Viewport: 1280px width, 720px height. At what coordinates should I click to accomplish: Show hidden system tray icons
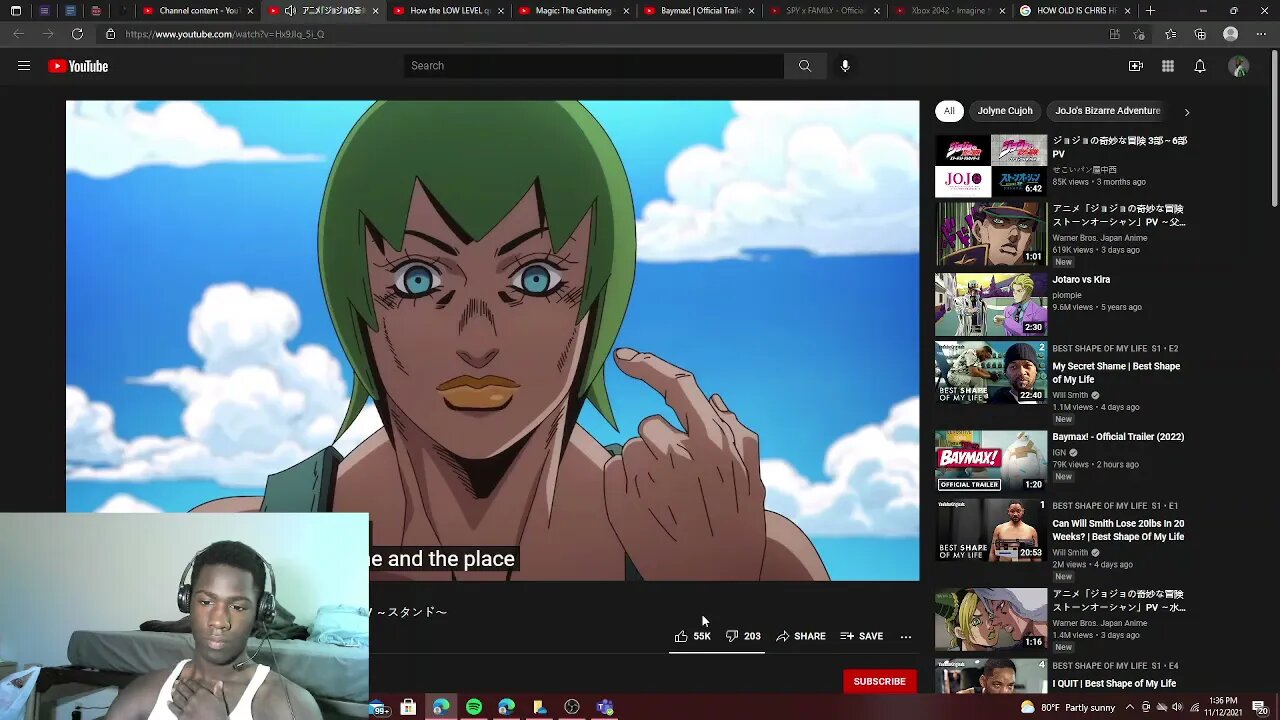point(1128,707)
